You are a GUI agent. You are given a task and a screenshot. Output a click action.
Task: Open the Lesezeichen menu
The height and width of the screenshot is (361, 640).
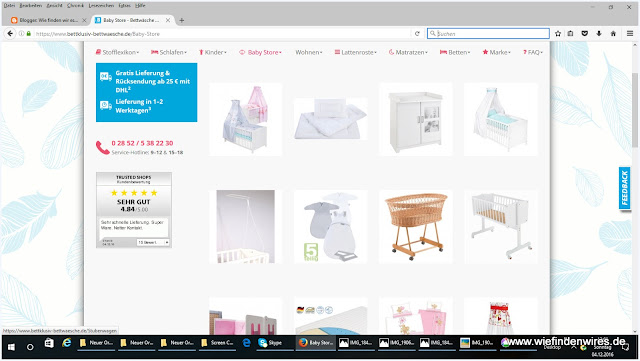click(101, 6)
